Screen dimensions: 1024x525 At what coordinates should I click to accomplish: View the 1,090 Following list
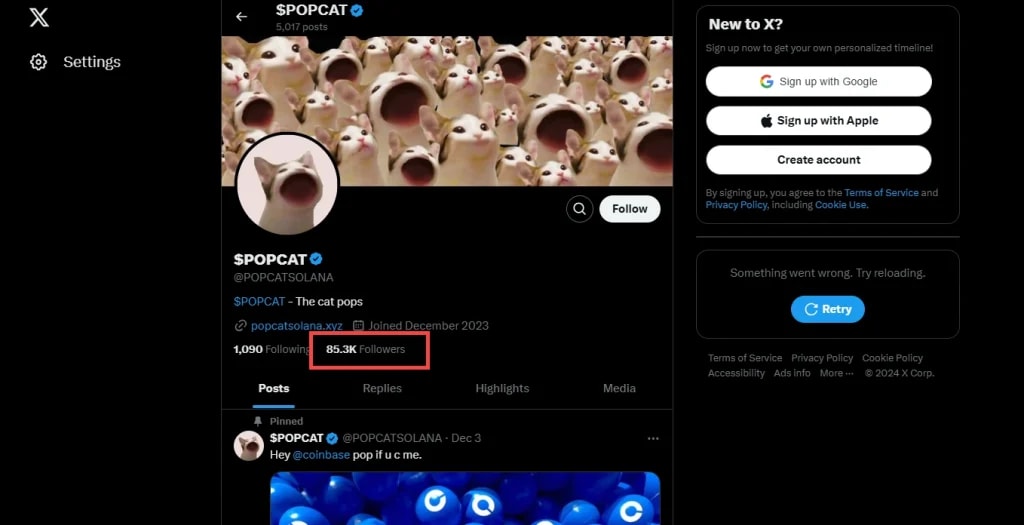click(x=272, y=349)
